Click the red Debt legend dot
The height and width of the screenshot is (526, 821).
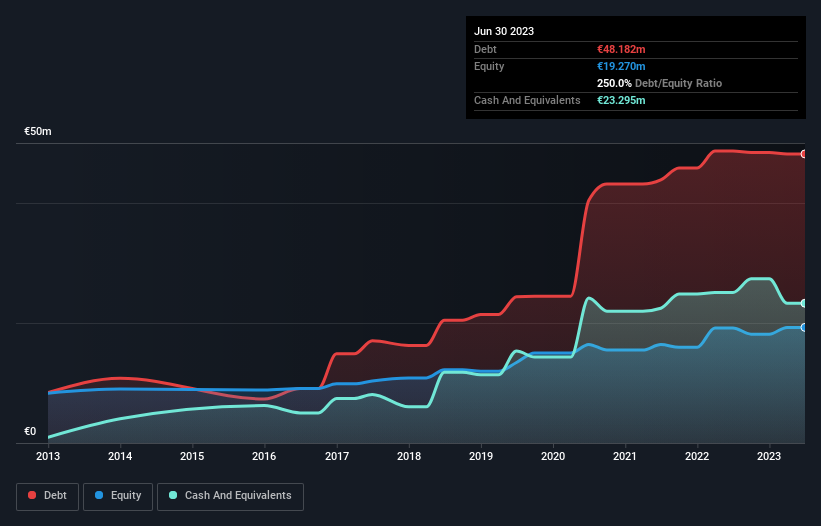point(32,495)
